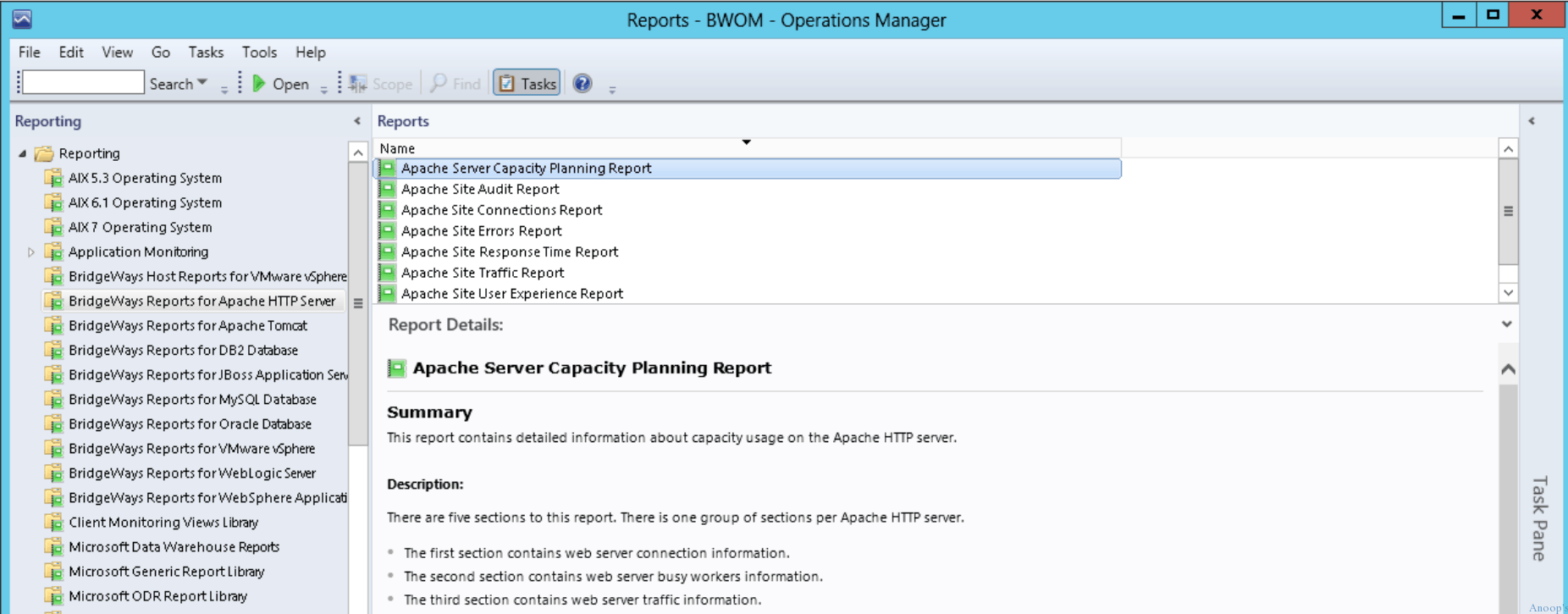Click the Scope toolbar icon
1568x614 pixels.
(358, 83)
